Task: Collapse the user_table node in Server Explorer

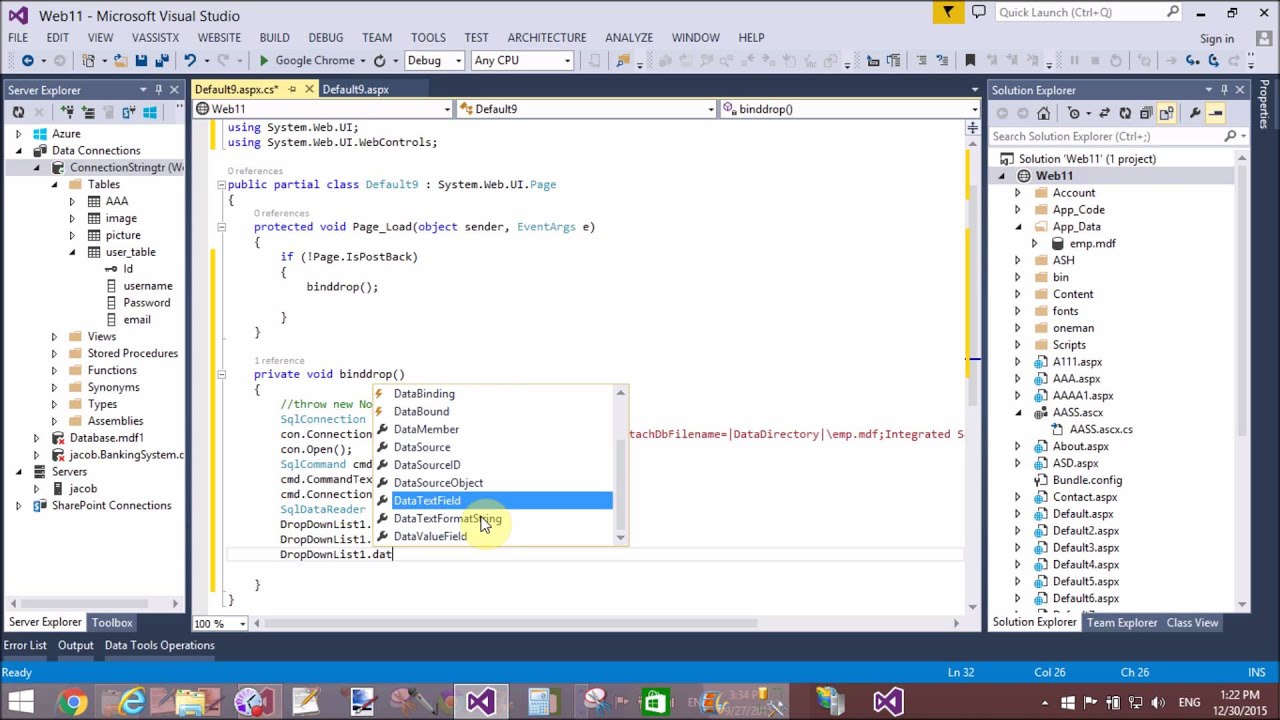Action: click(x=72, y=252)
